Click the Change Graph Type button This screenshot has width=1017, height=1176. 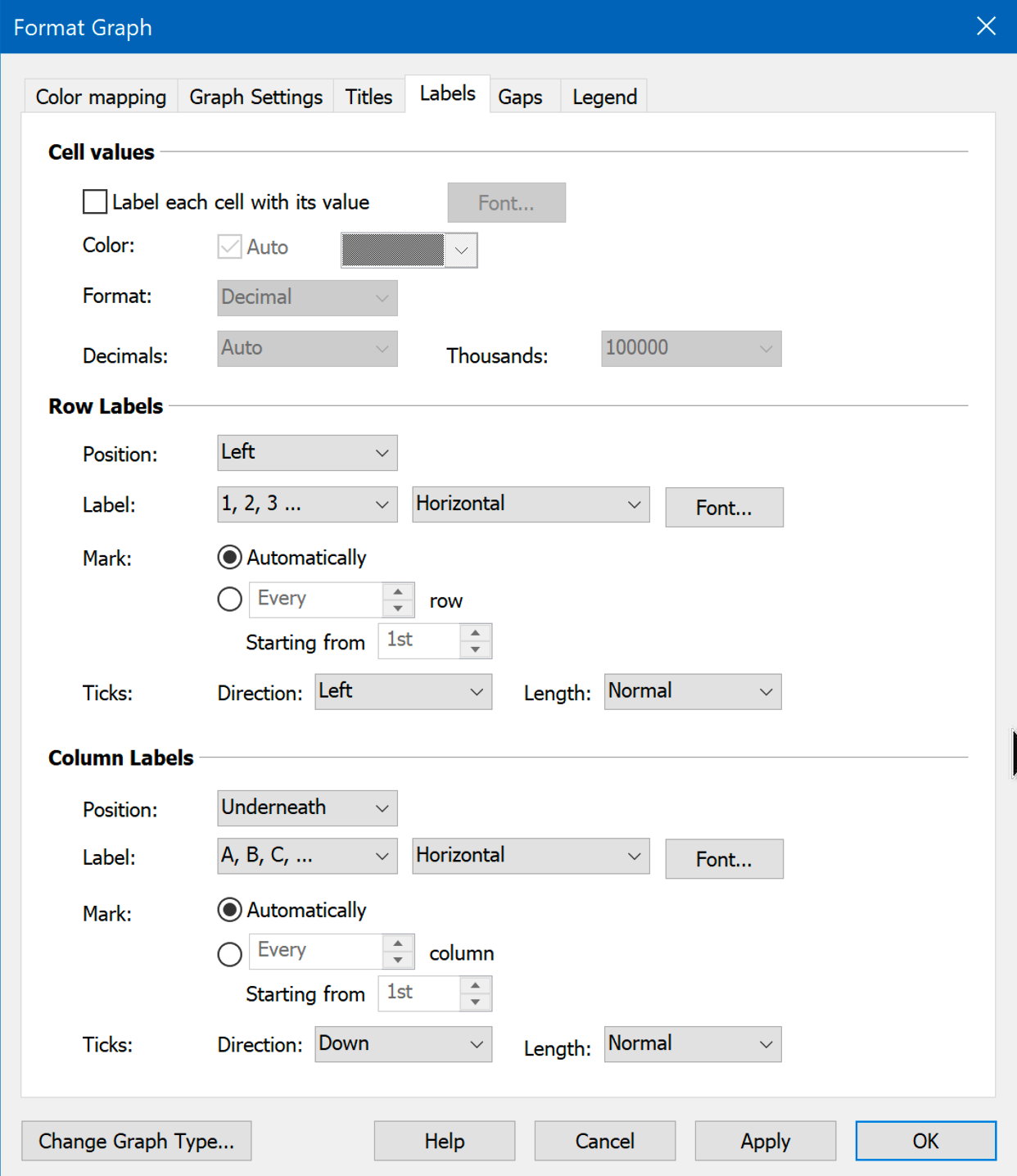136,1141
